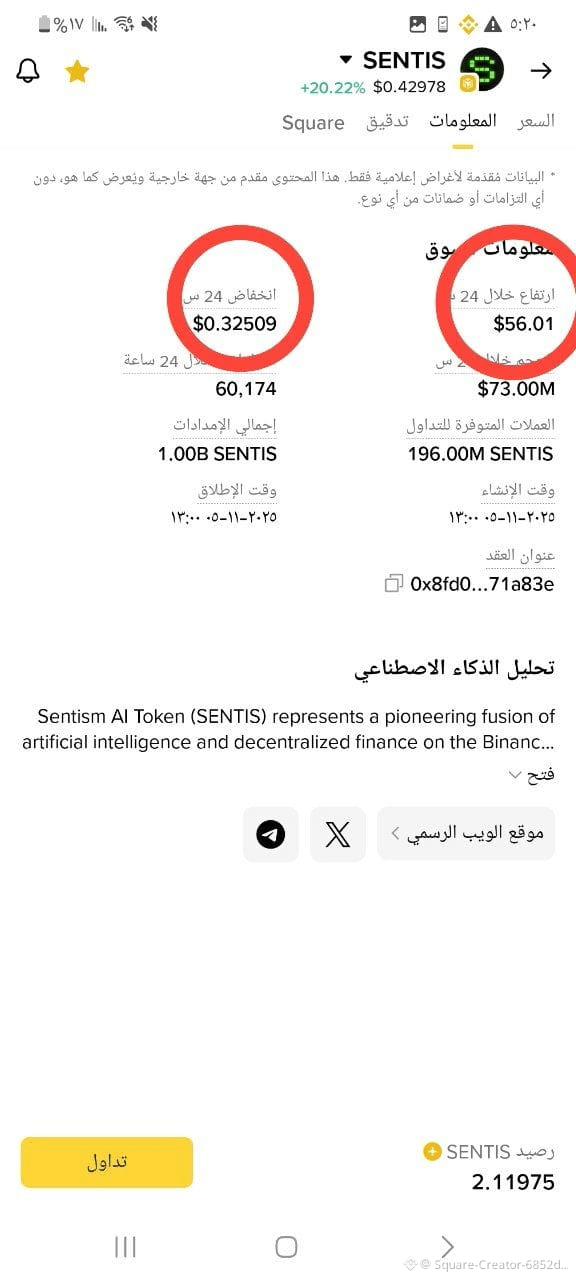Tap the contract address 0x8fd0...71a83e
Screen dimensions: 576x1280
(482, 584)
